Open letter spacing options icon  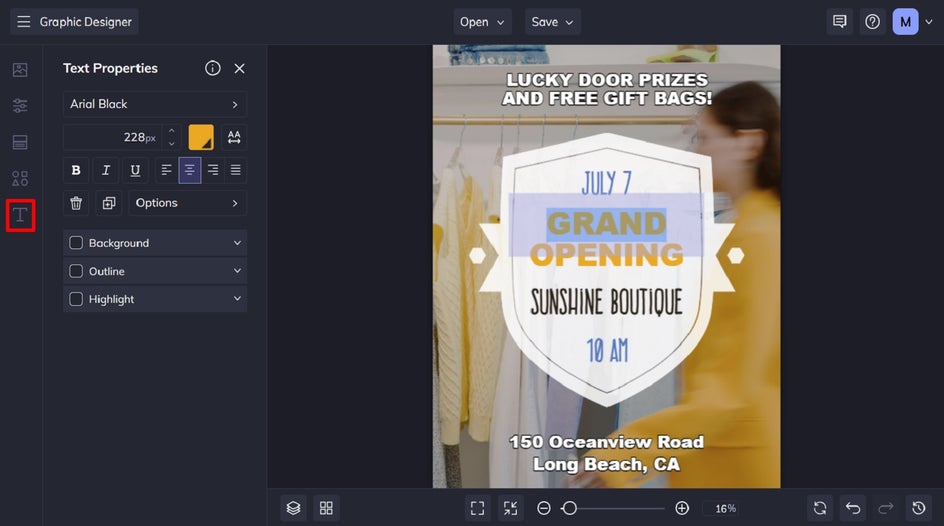[x=234, y=137]
